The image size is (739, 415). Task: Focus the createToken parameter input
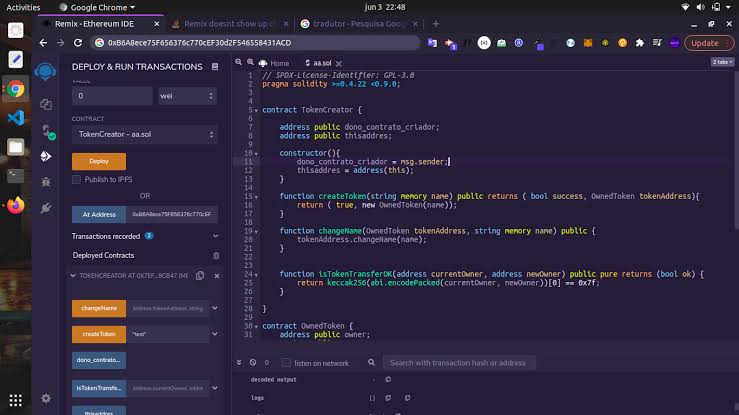[168, 334]
